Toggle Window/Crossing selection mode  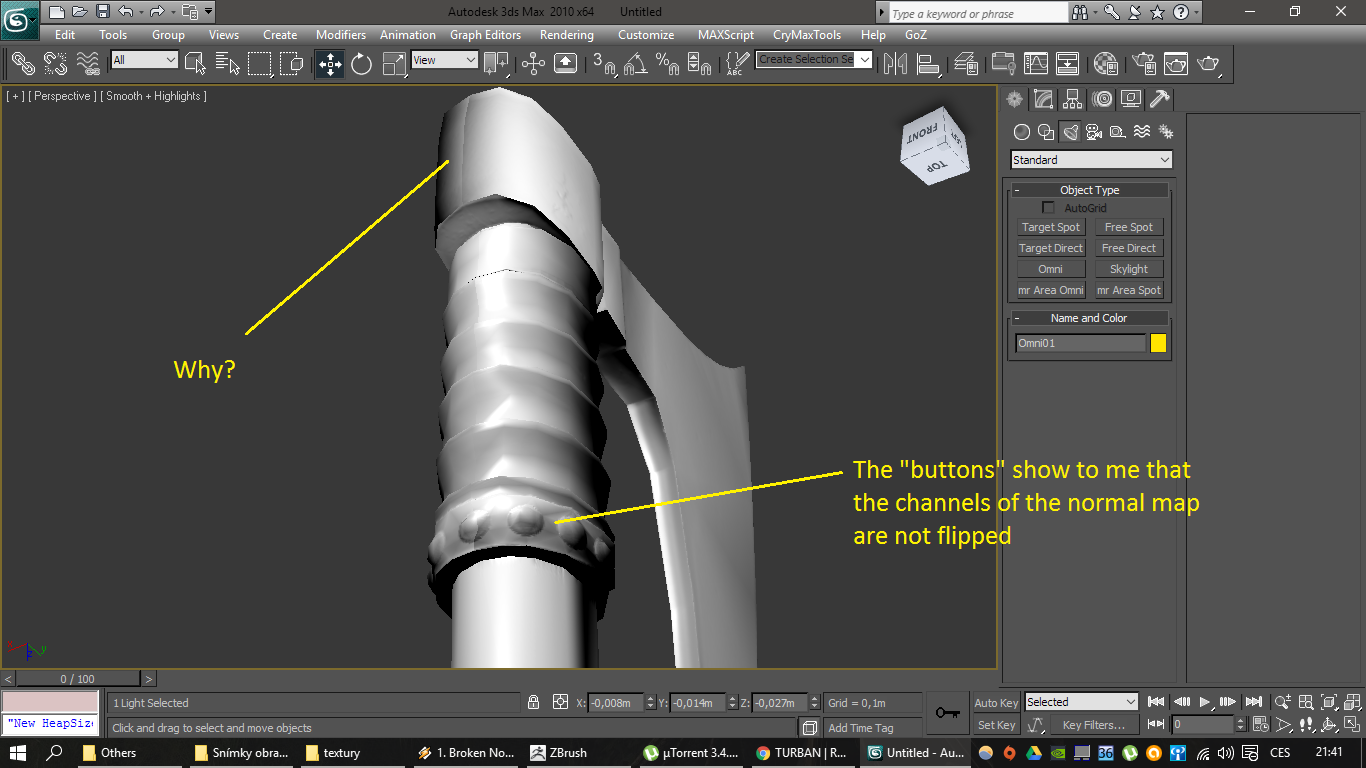pos(291,64)
